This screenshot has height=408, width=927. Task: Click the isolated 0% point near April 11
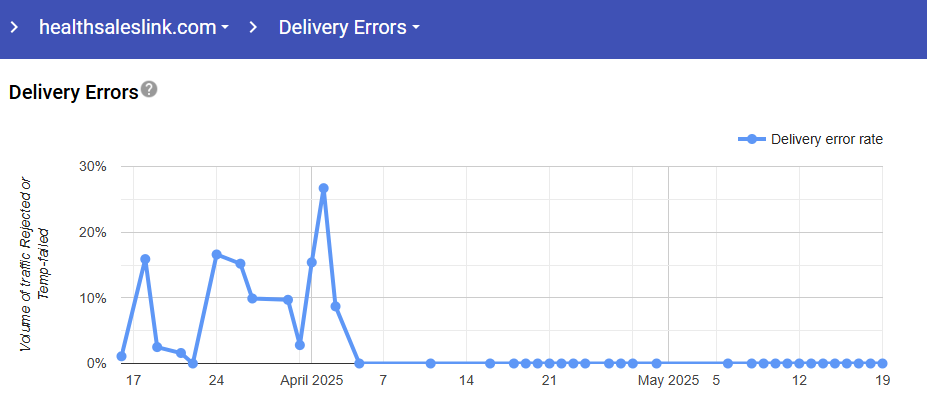point(430,364)
